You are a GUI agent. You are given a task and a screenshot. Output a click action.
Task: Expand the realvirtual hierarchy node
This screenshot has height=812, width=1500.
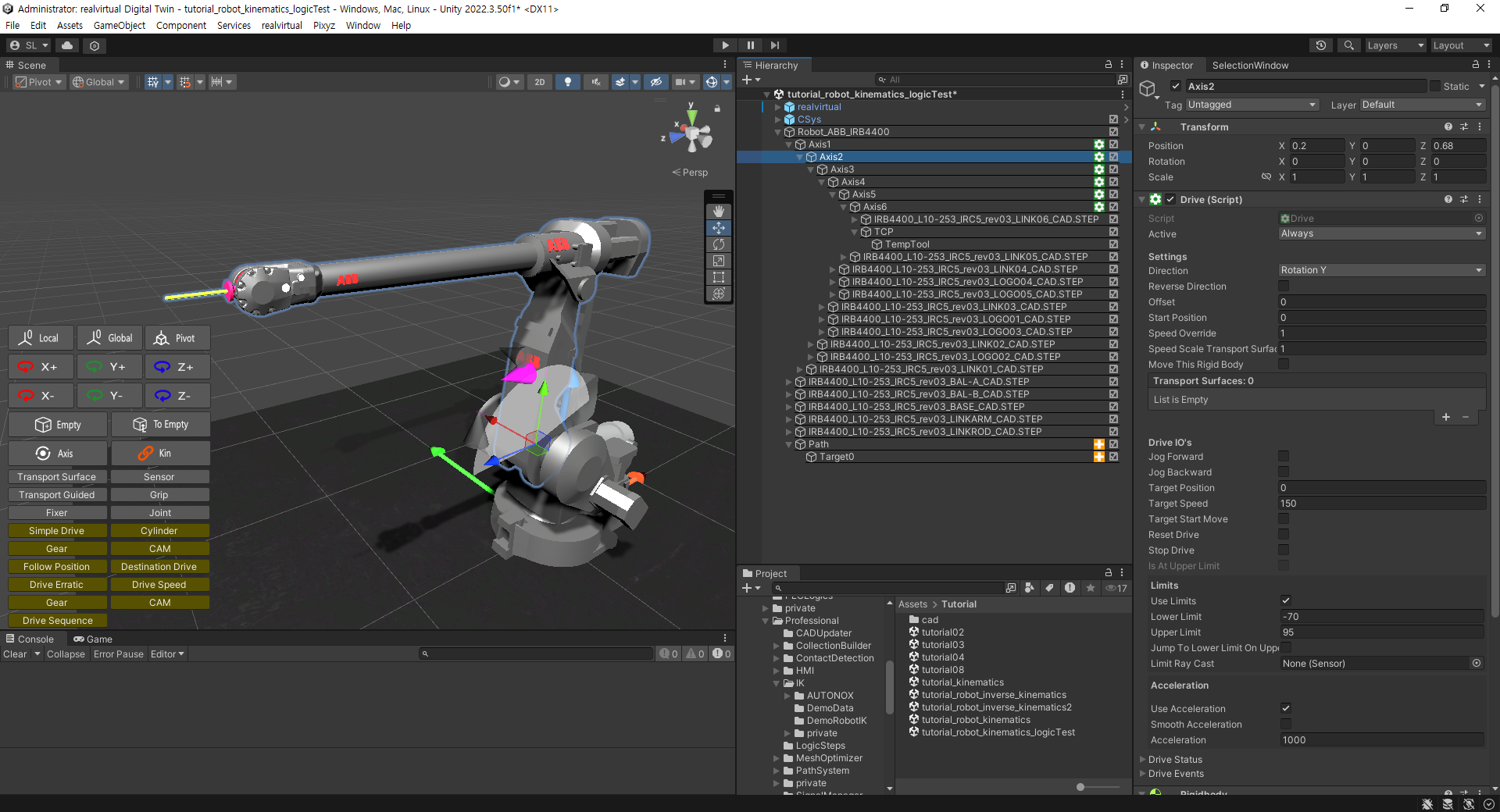(777, 107)
